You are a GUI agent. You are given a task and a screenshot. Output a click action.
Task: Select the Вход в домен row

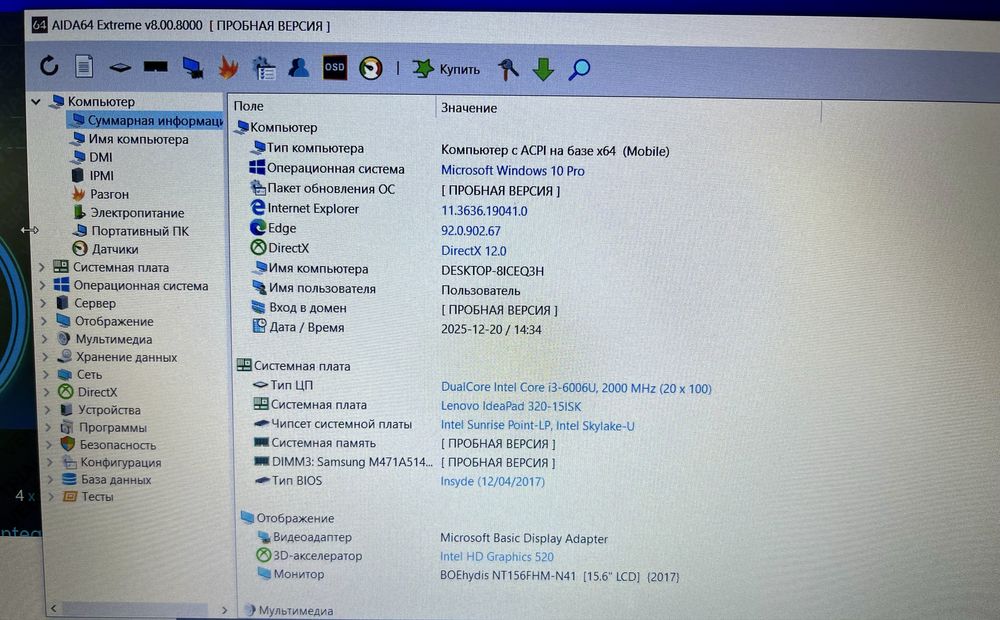[x=404, y=309]
